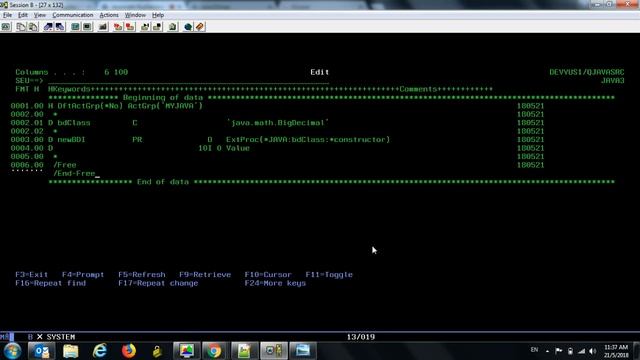The height and width of the screenshot is (360, 640).
Task: Click the Copy toolbar icon
Action: click(21, 27)
